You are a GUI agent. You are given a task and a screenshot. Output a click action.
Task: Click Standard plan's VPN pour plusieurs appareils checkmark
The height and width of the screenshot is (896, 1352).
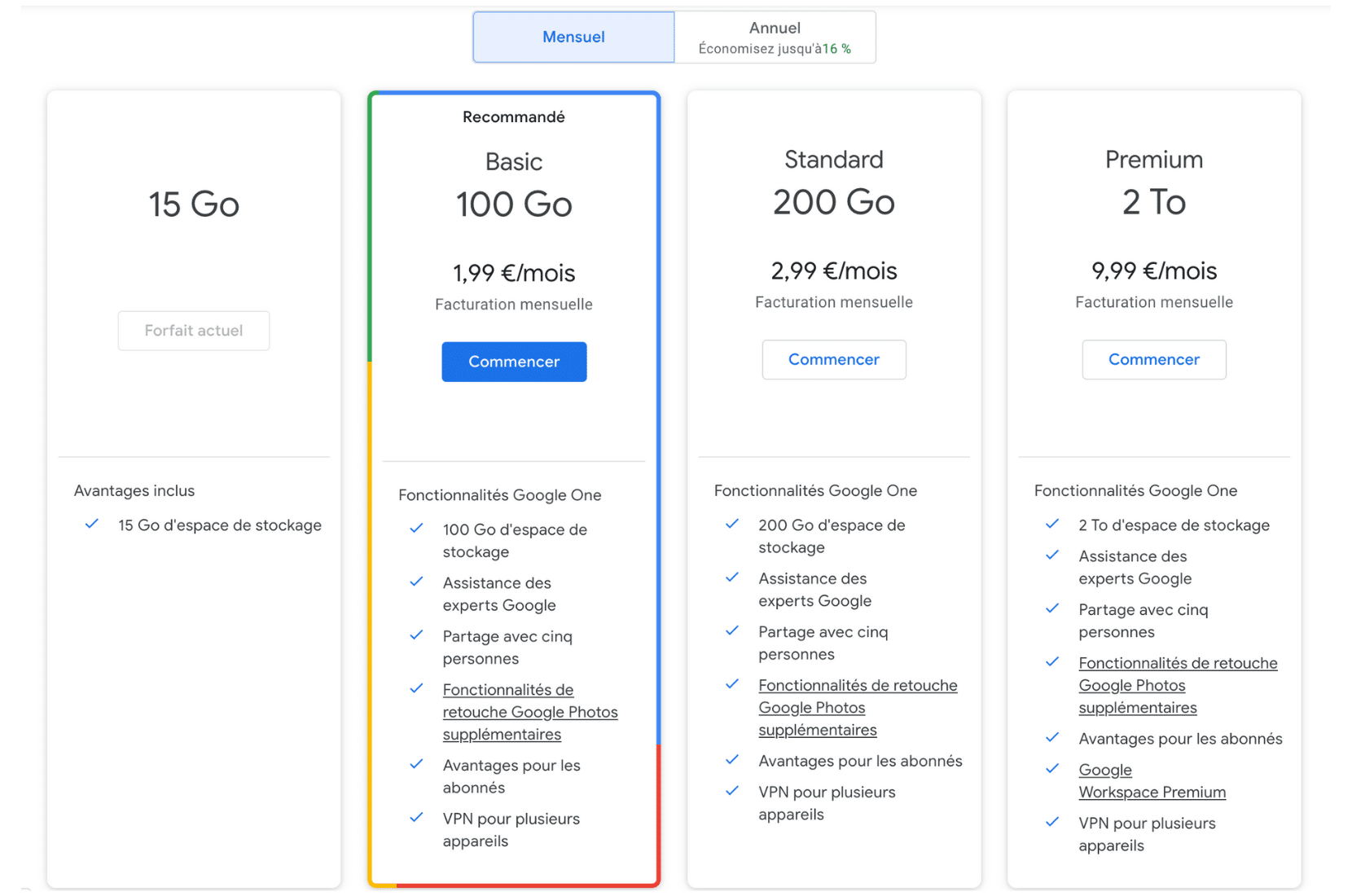[732, 790]
